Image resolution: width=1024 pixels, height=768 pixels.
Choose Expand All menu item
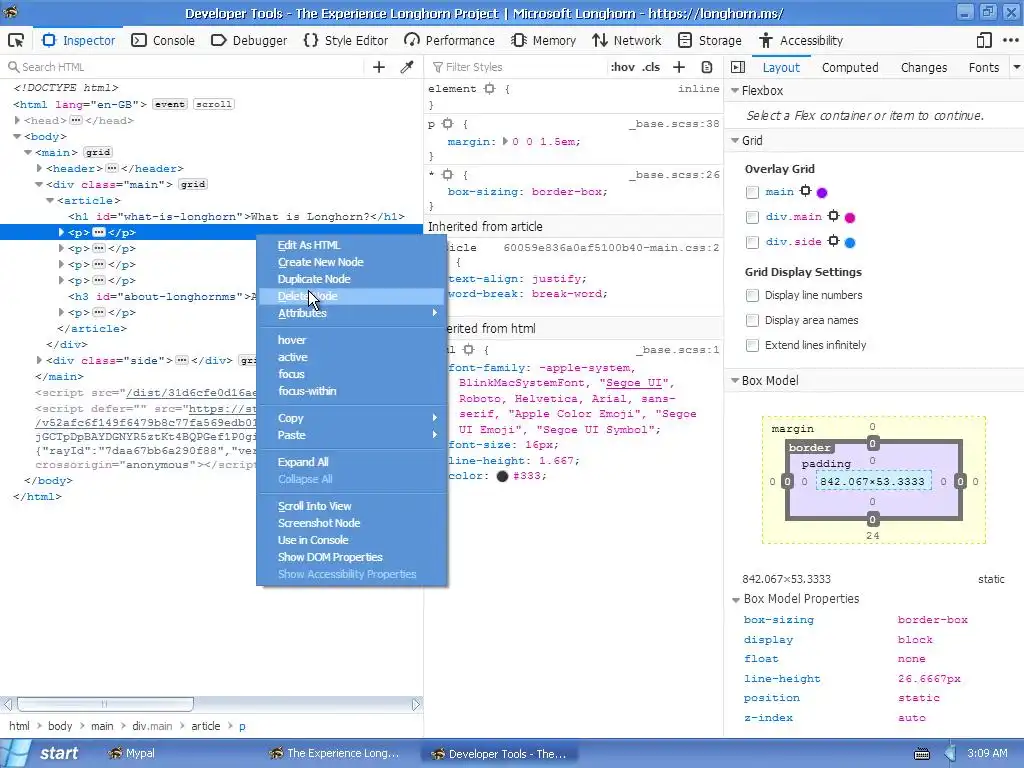click(x=351, y=462)
